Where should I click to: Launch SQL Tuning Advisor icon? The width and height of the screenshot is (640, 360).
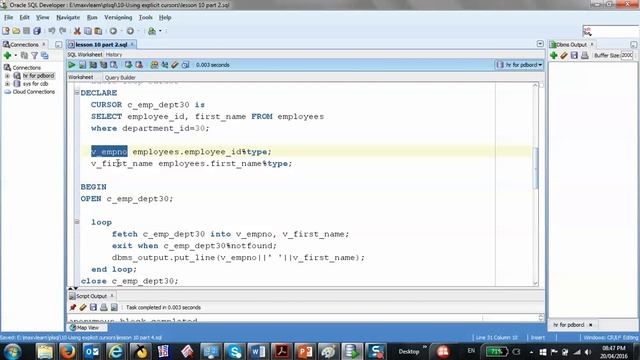tap(114, 65)
